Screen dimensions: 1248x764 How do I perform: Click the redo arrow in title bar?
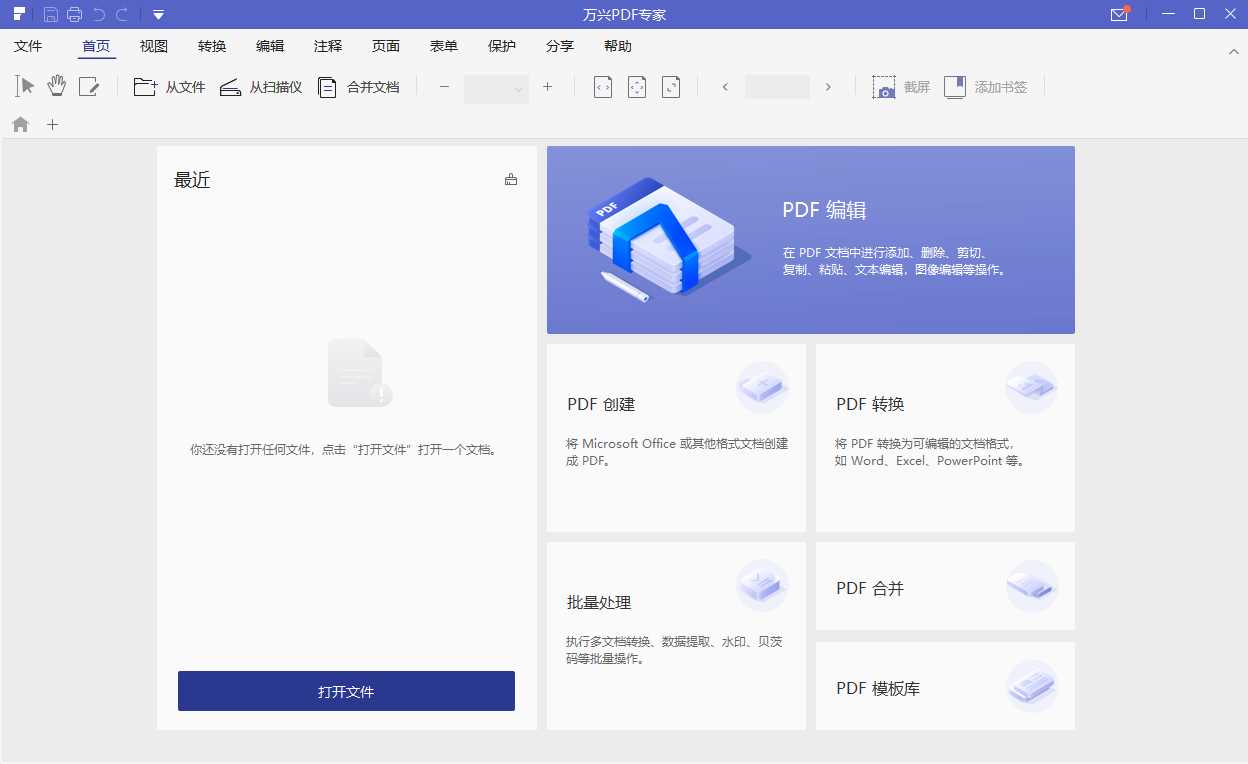click(122, 14)
